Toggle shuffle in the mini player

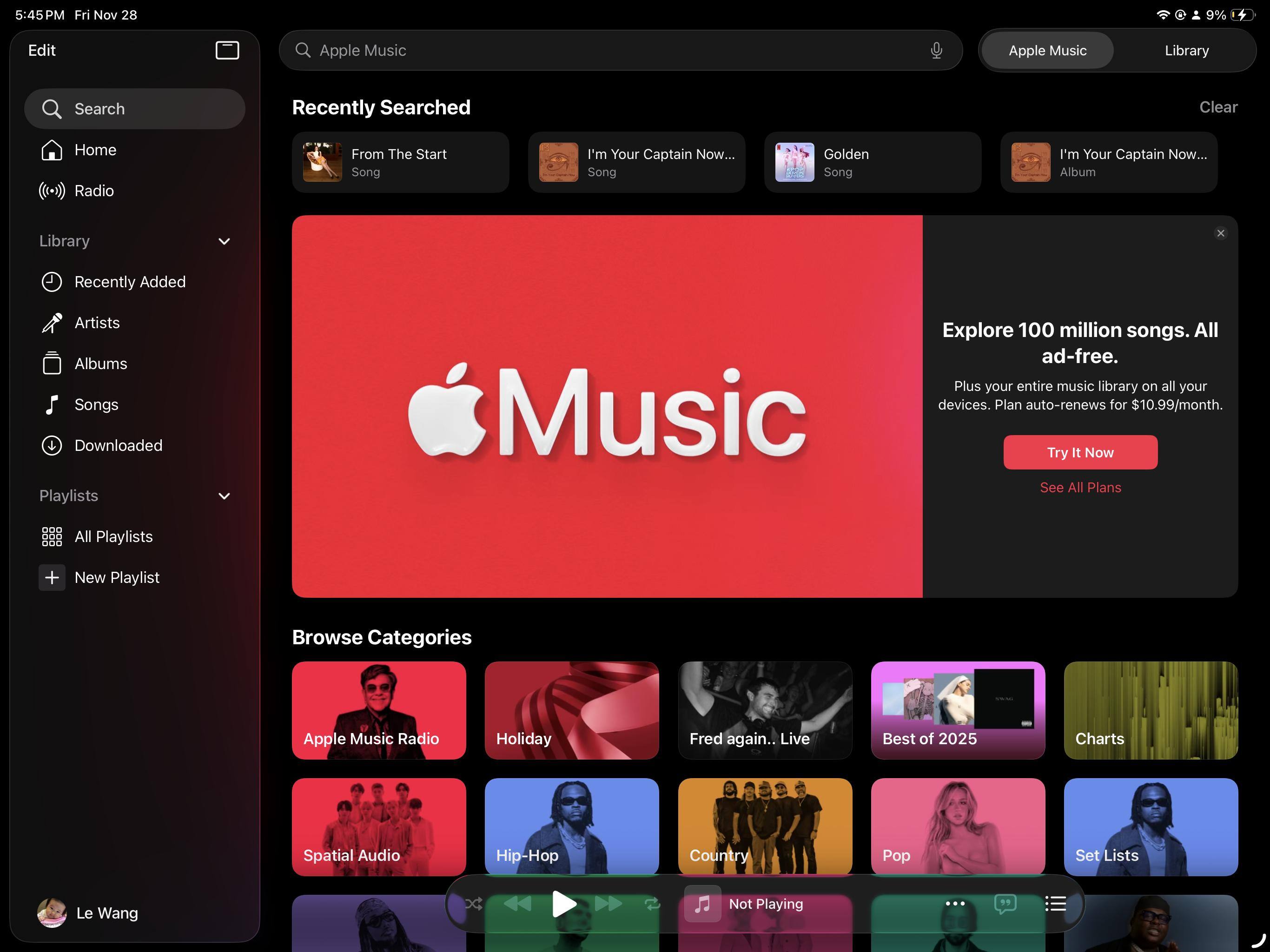(x=474, y=904)
